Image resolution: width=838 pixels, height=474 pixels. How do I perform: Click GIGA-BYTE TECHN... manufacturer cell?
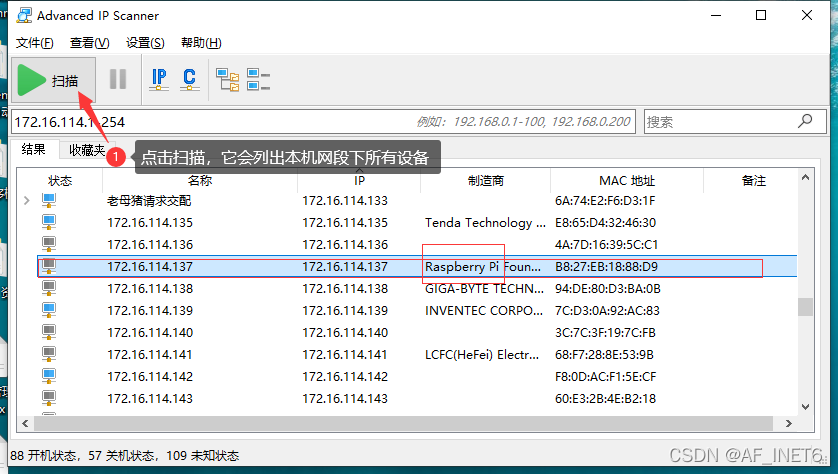[x=484, y=289]
